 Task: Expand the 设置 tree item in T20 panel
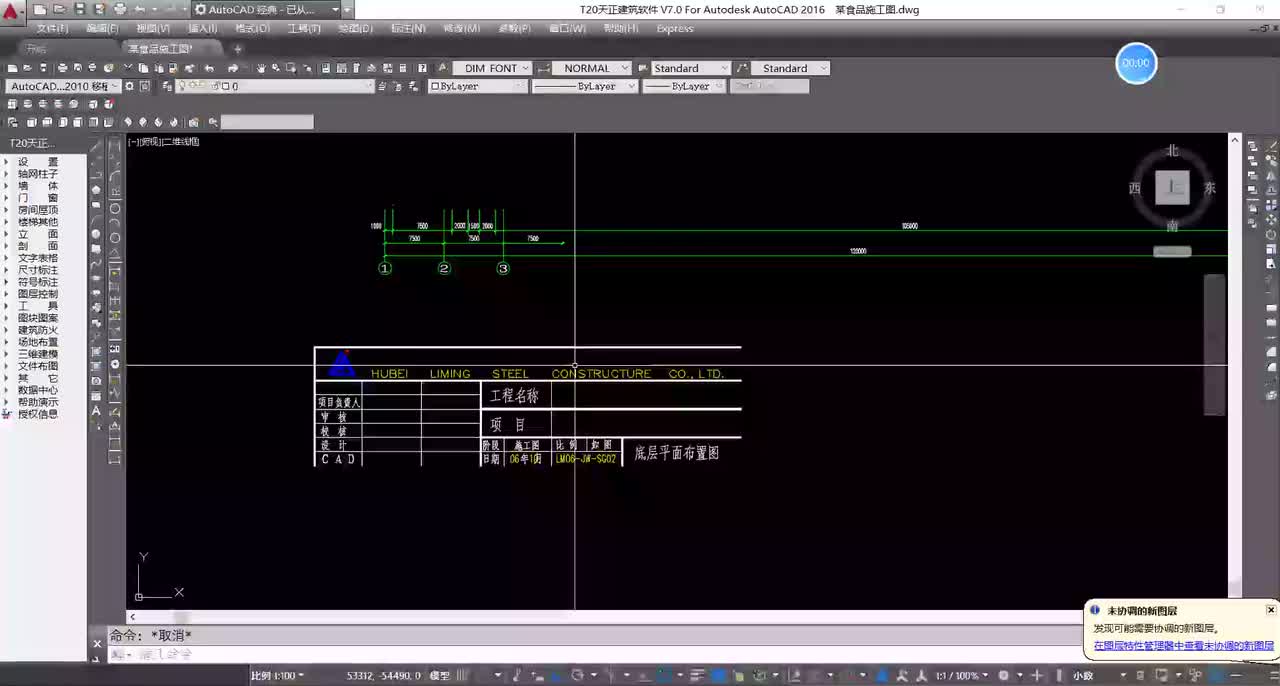pyautogui.click(x=7, y=162)
